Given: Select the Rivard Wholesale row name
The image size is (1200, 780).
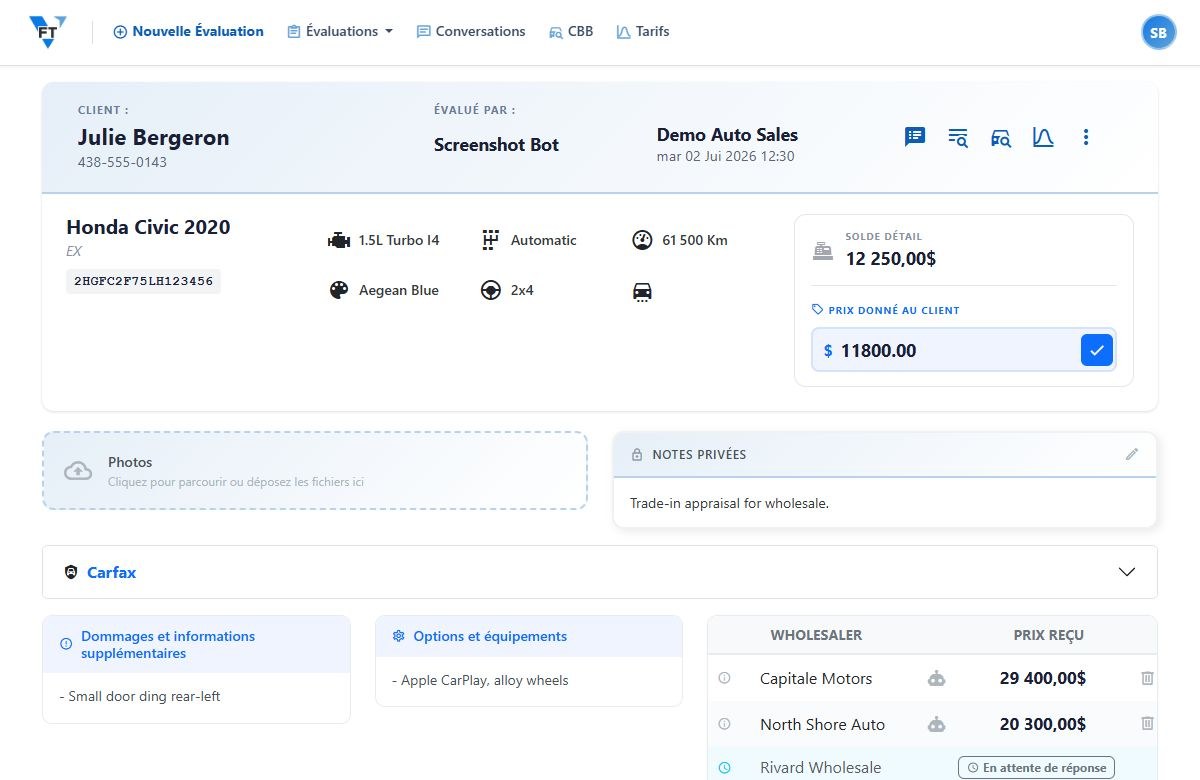Looking at the screenshot, I should point(821,768).
